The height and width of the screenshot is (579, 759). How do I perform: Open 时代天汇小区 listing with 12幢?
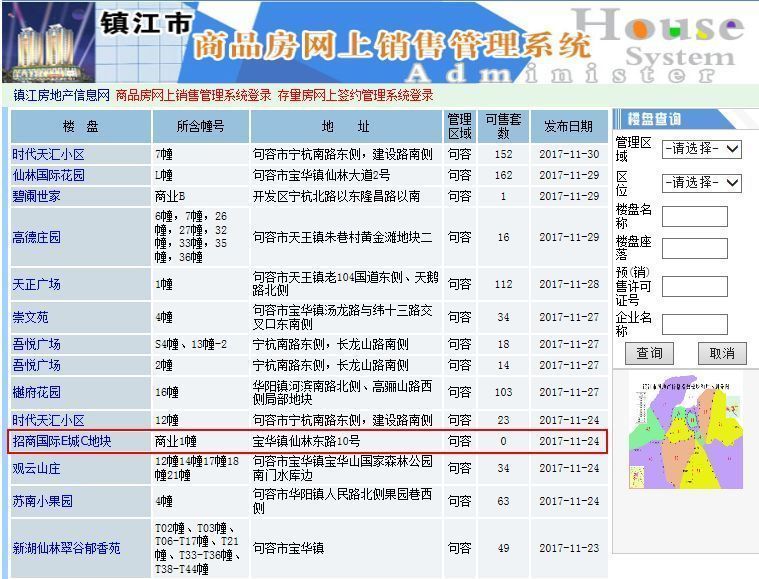pyautogui.click(x=48, y=420)
